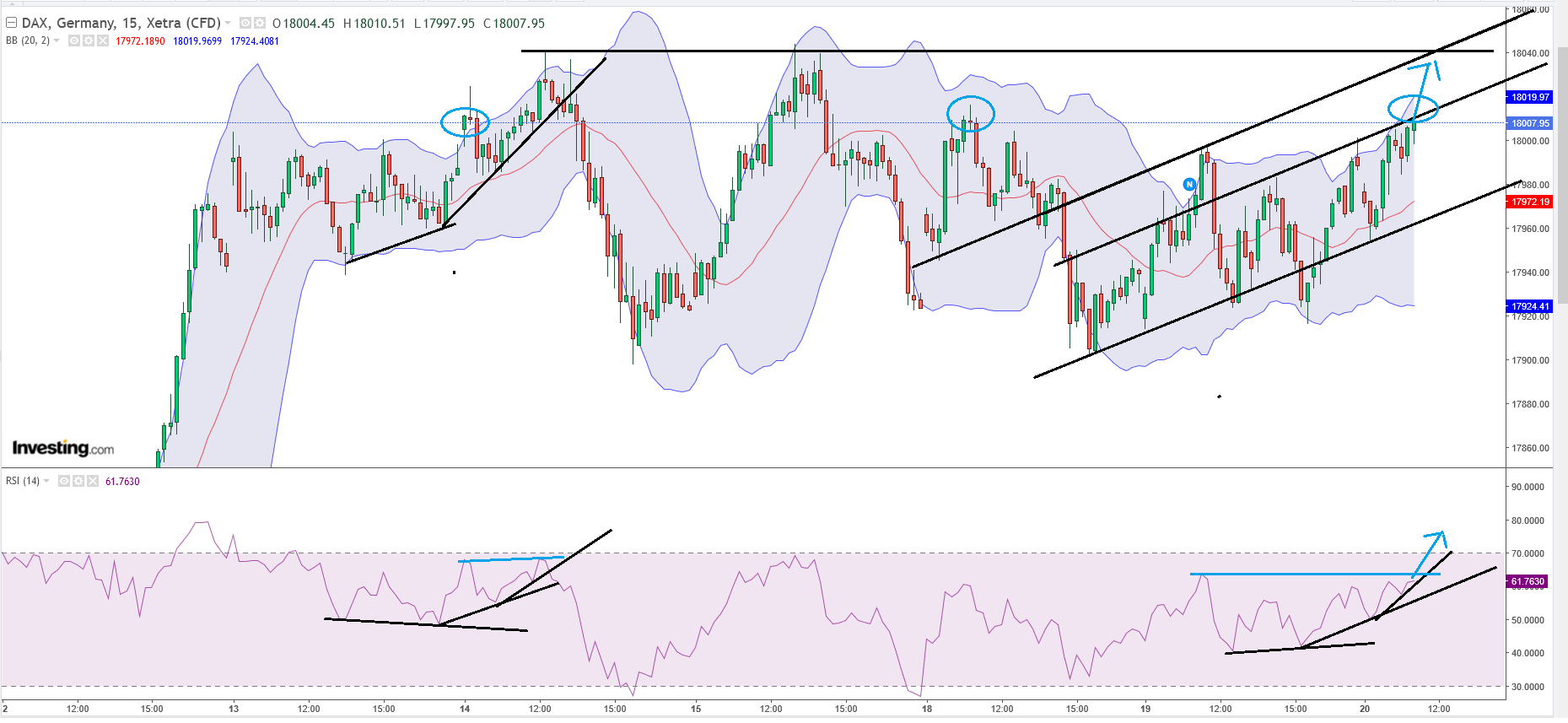
Task: Click the date 19 on time axis
Action: tap(1145, 709)
